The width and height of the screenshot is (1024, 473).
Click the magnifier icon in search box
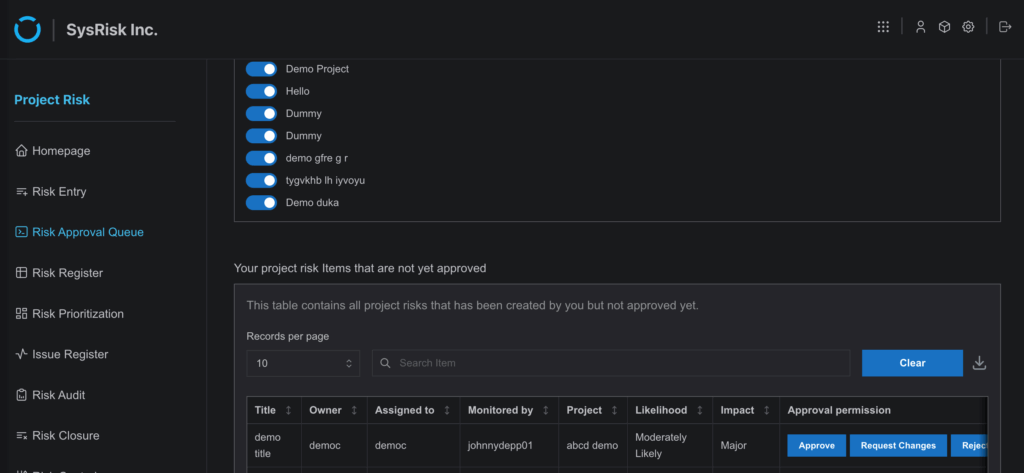pyautogui.click(x=385, y=363)
